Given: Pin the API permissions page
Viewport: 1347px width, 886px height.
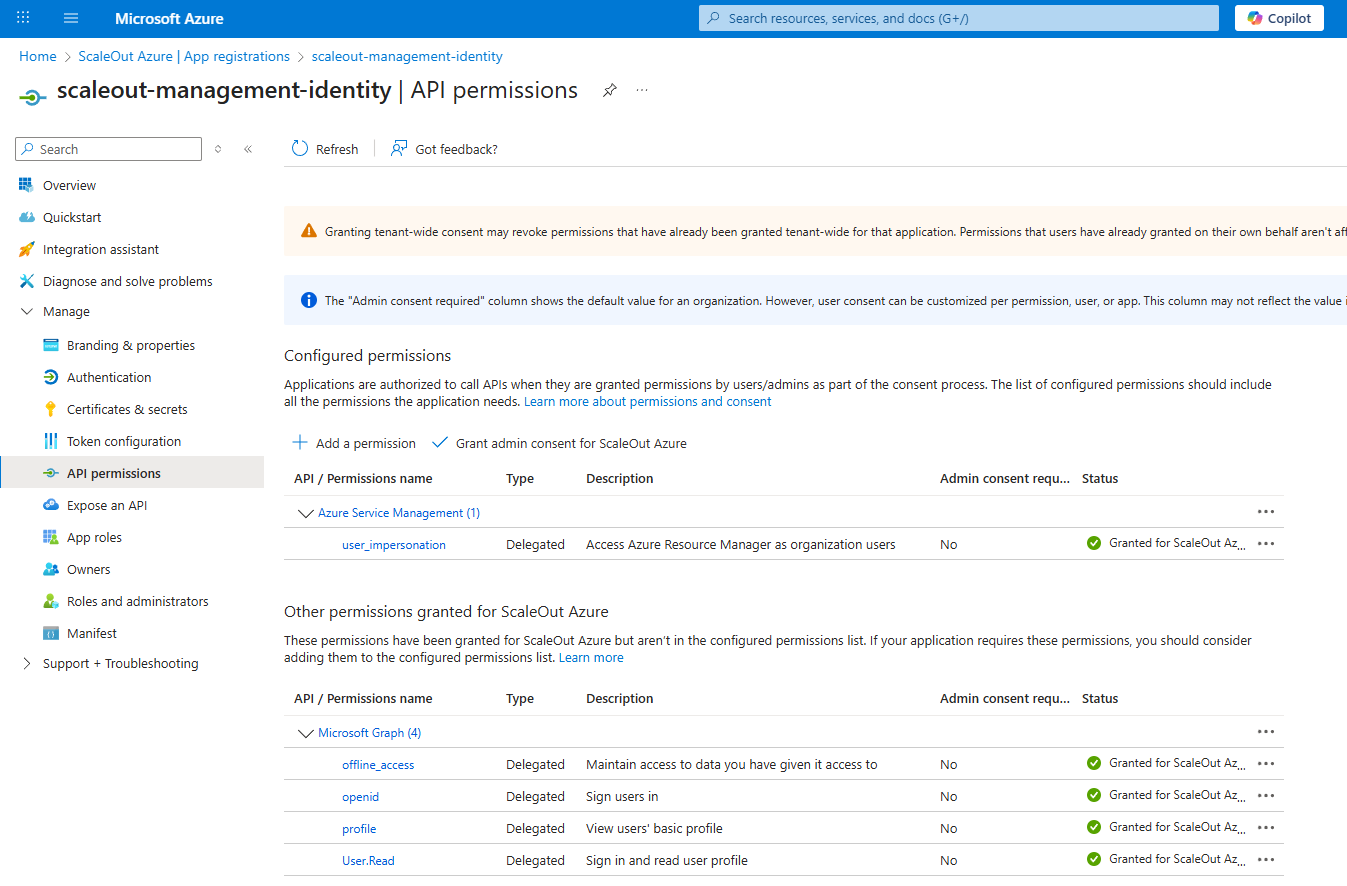Looking at the screenshot, I should click(609, 90).
